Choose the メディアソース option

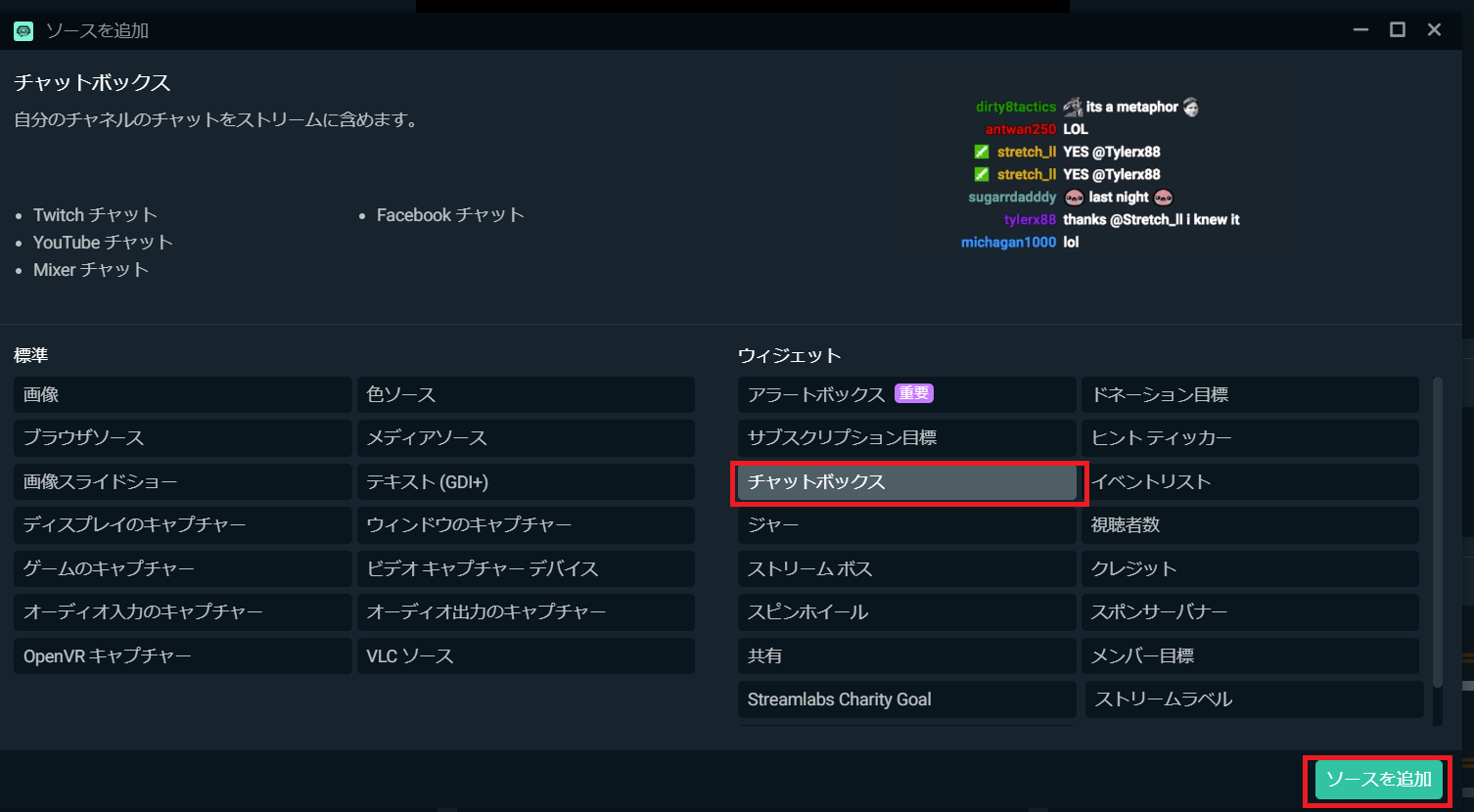[526, 438]
